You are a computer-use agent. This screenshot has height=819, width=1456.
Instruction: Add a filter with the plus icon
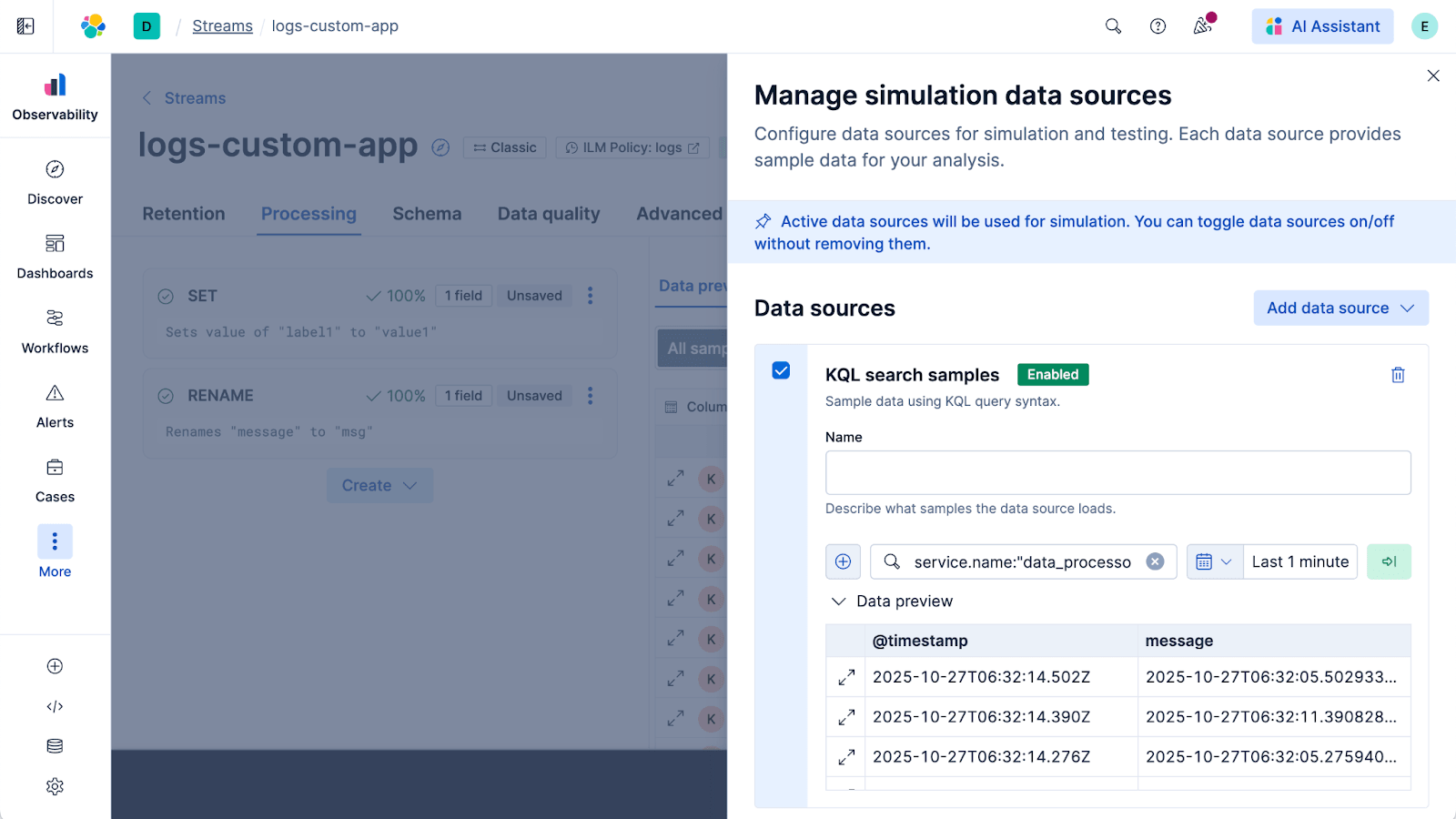842,561
